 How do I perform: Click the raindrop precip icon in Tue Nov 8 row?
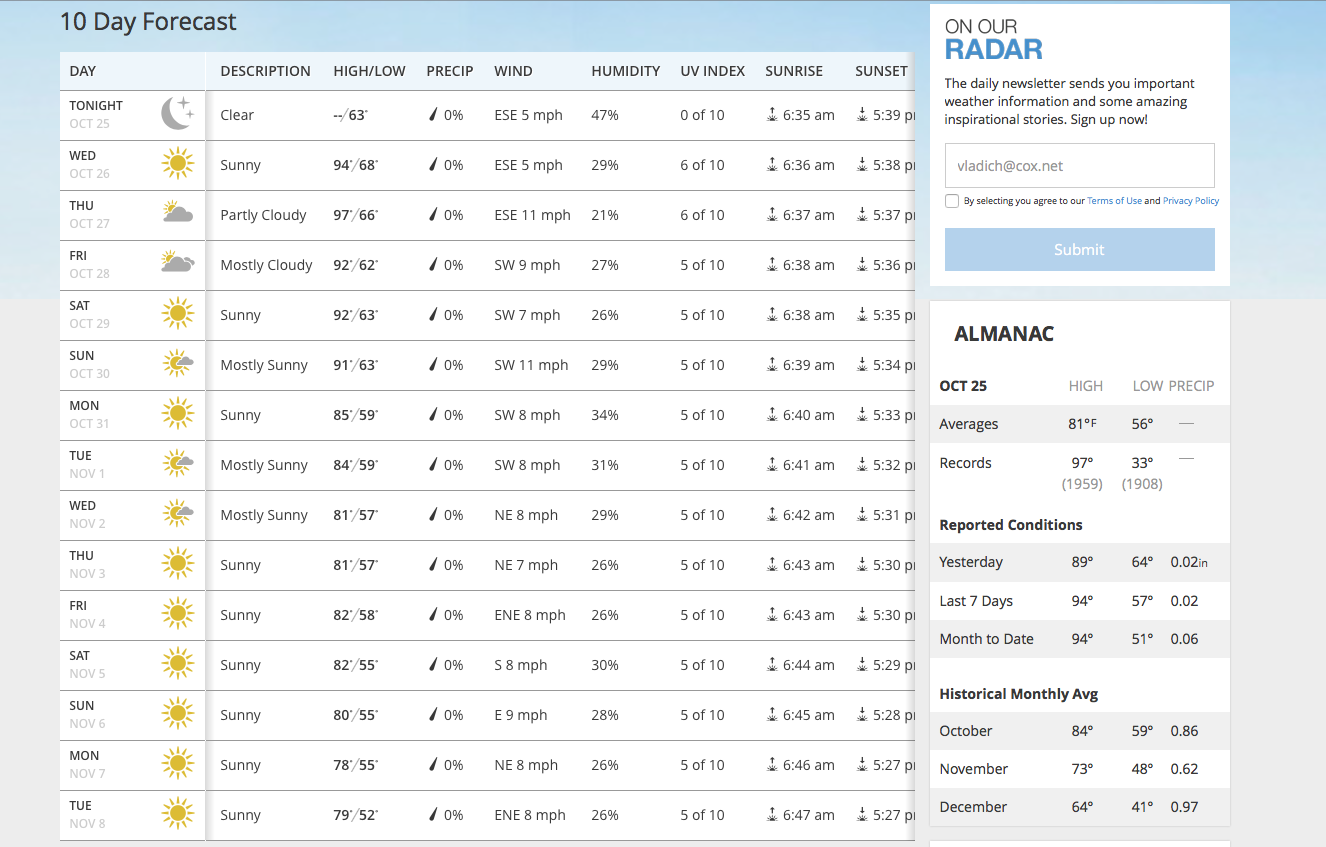433,815
